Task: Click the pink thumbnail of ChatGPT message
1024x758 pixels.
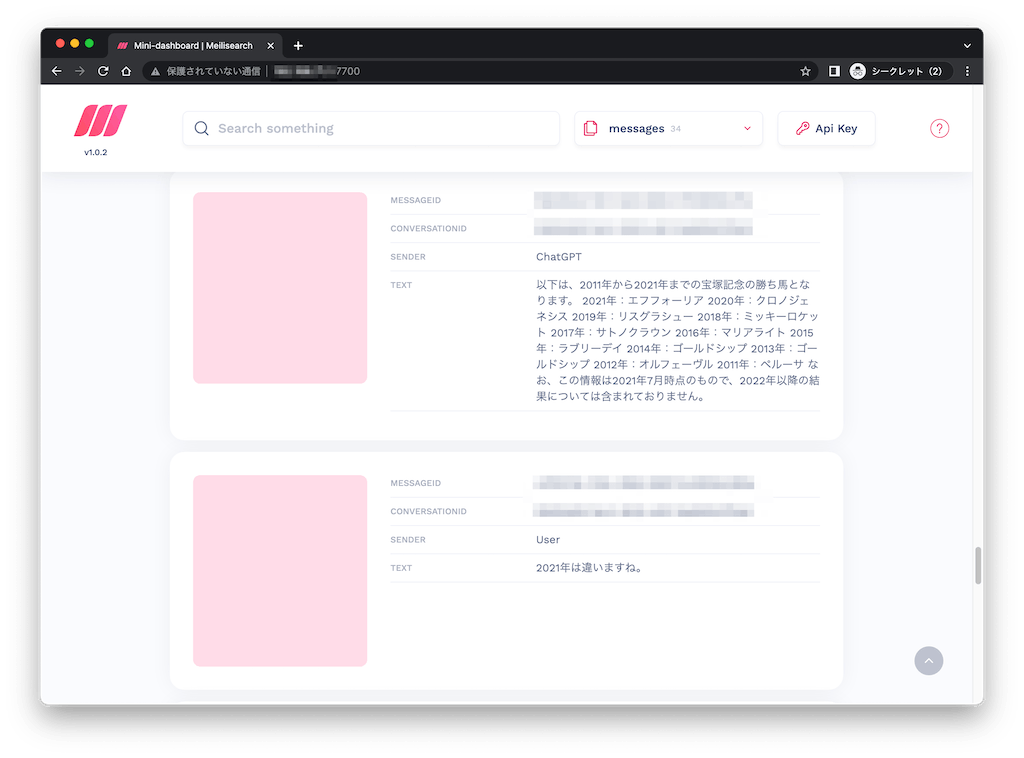Action: pos(280,288)
